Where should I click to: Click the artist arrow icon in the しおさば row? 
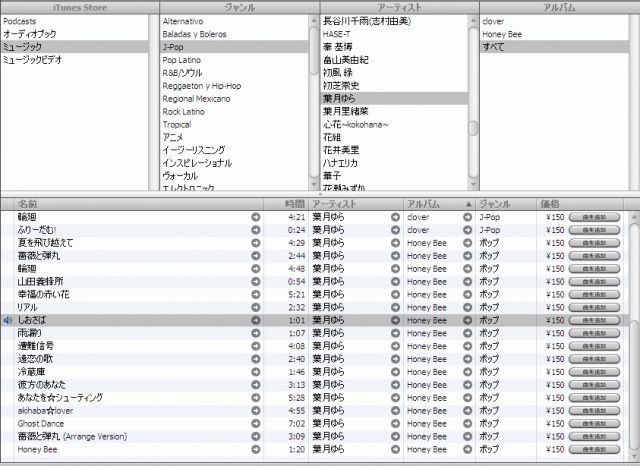coord(395,320)
